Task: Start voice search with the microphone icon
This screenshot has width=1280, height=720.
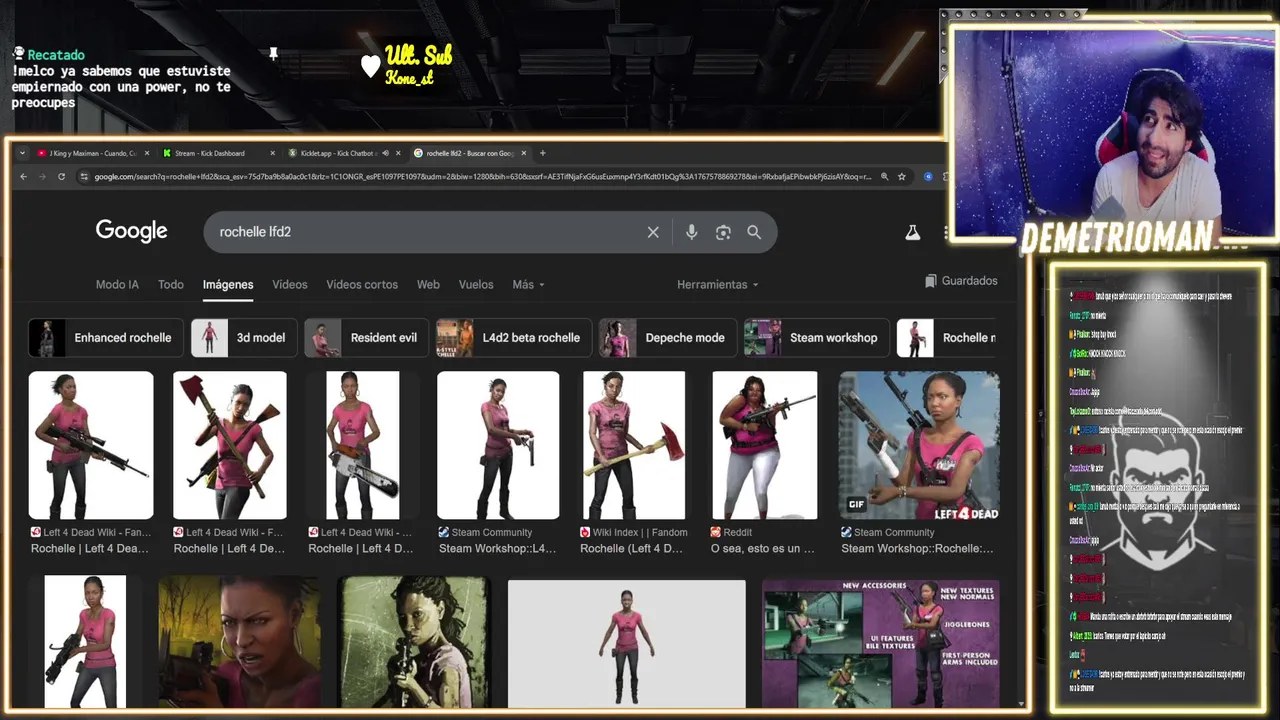Action: pyautogui.click(x=691, y=232)
